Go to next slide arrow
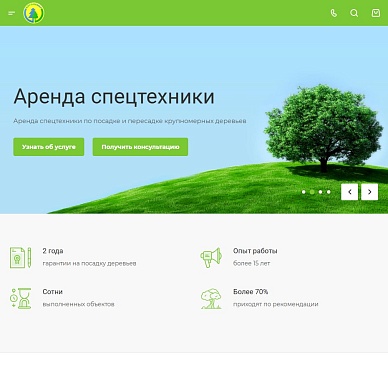This screenshot has height=388, width=388. click(x=370, y=192)
